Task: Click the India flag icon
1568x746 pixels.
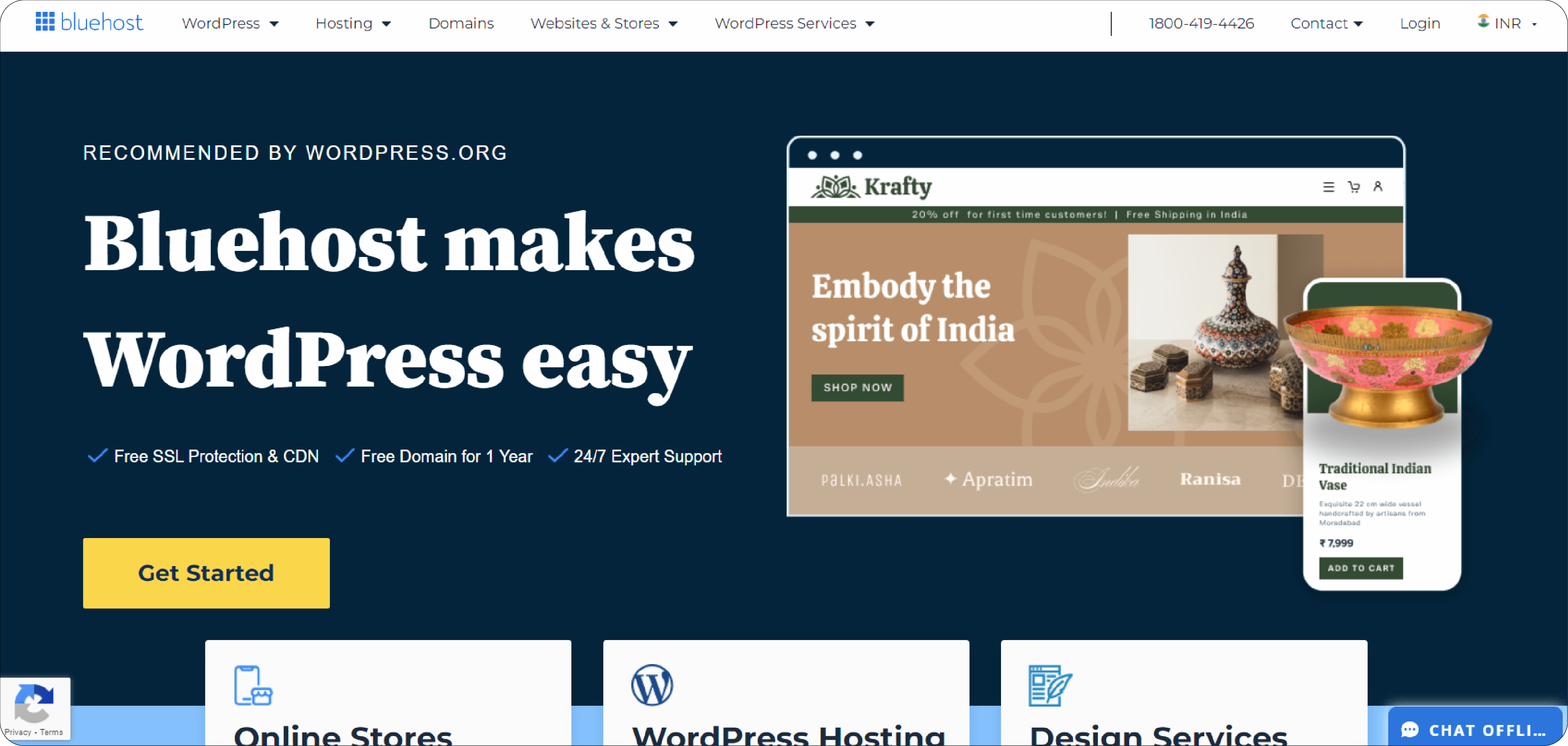Action: coord(1484,21)
